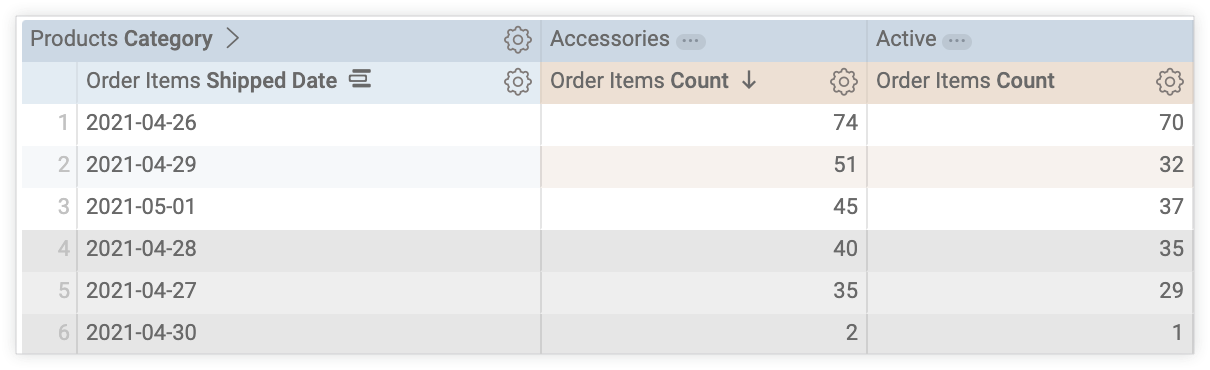The image size is (1210, 370).
Task: Click Accessories count value 51
Action: 845,165
